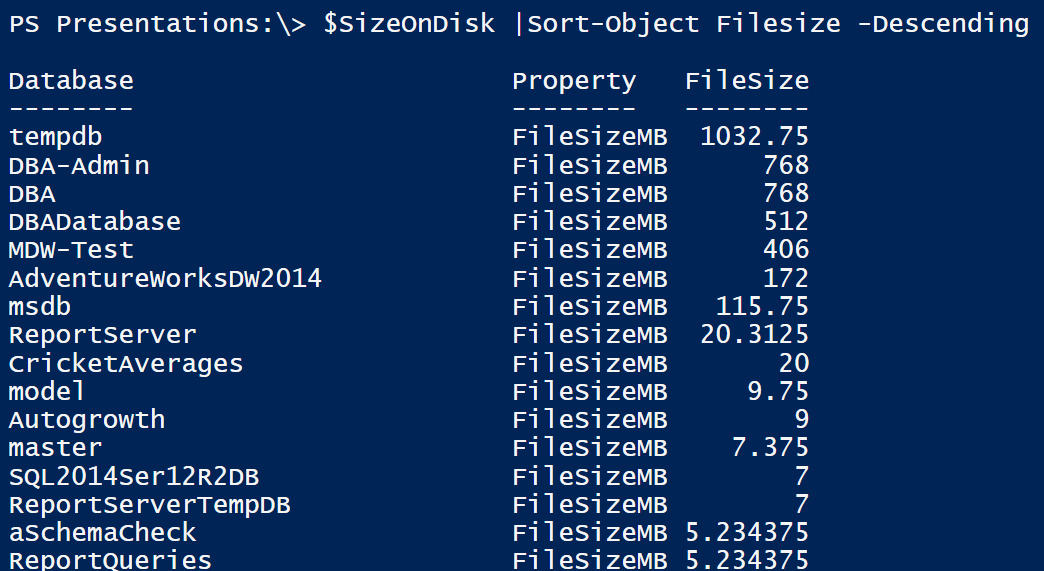1044x571 pixels.
Task: Click the msdb database name
Action: click(x=40, y=306)
